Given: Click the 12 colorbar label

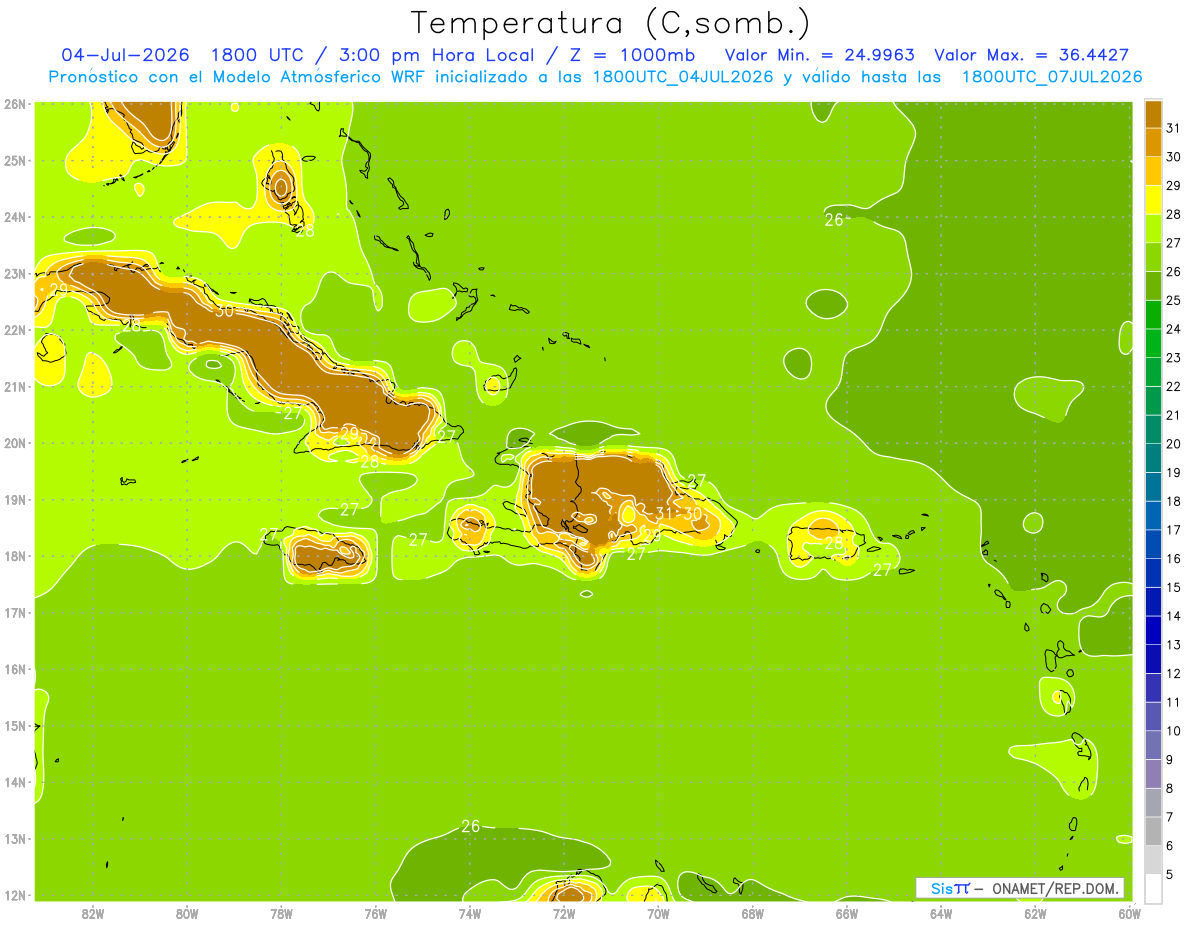Looking at the screenshot, I should (x=1173, y=673).
